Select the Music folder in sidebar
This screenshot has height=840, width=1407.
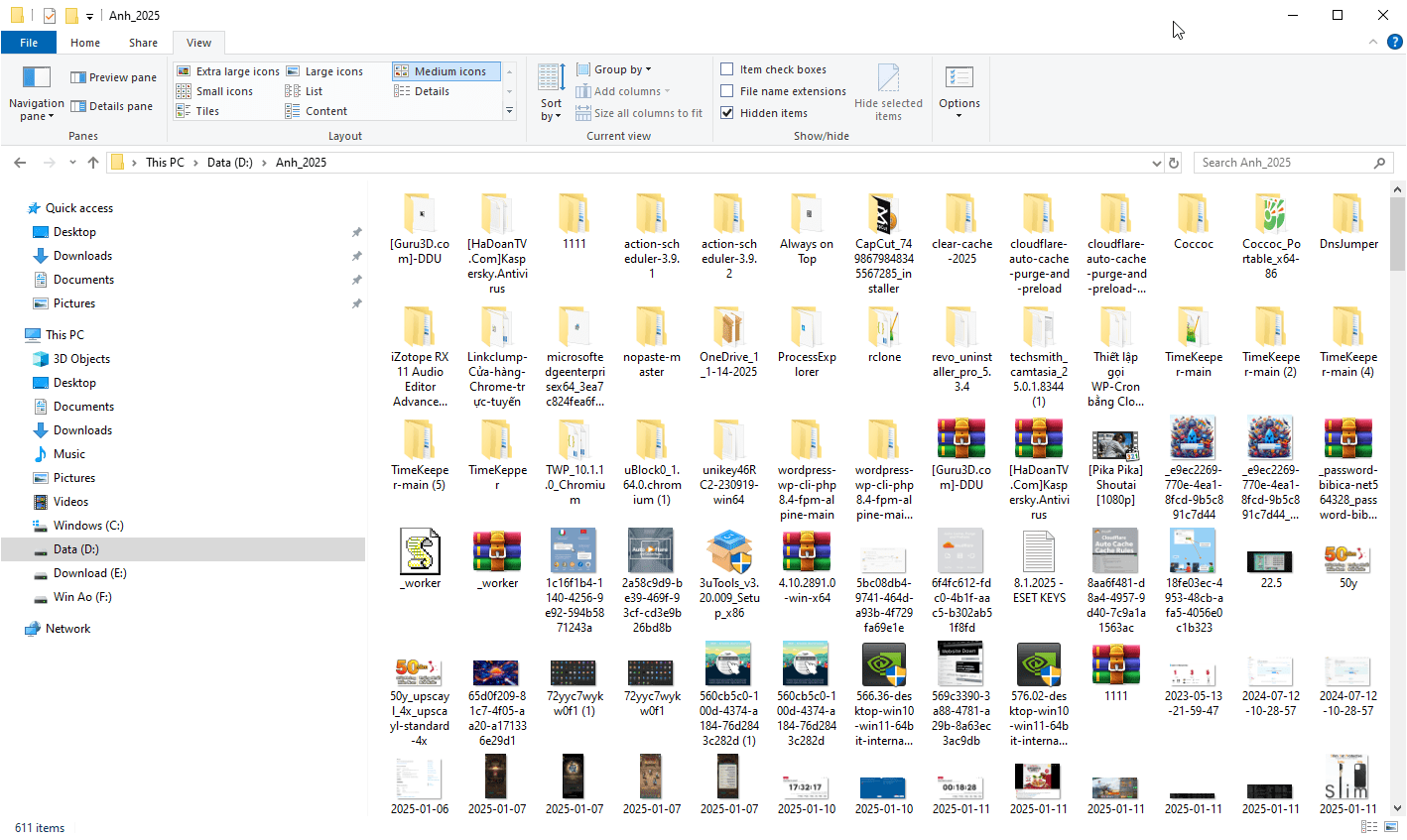point(68,454)
